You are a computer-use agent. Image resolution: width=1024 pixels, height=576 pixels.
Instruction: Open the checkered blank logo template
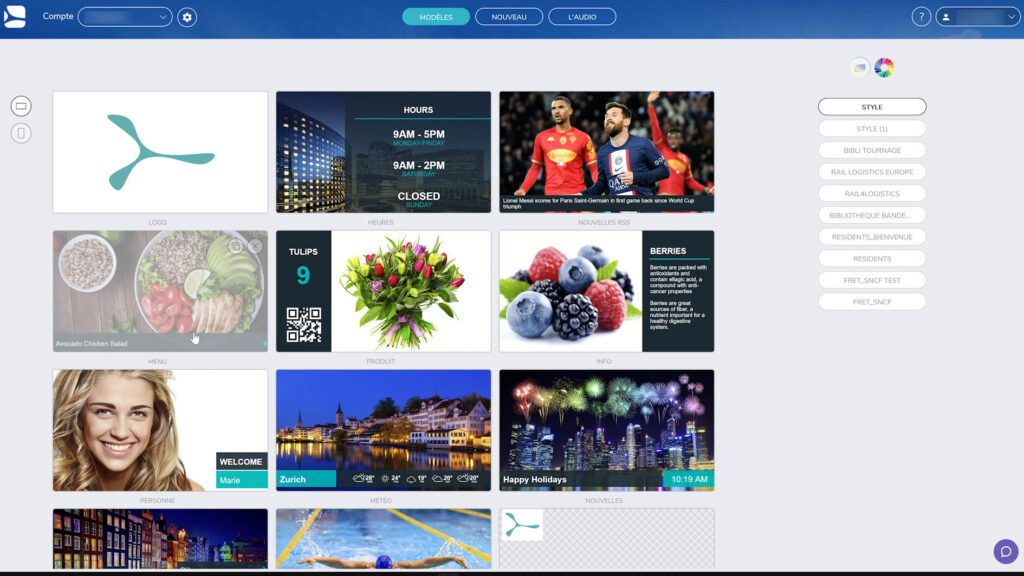pos(607,539)
